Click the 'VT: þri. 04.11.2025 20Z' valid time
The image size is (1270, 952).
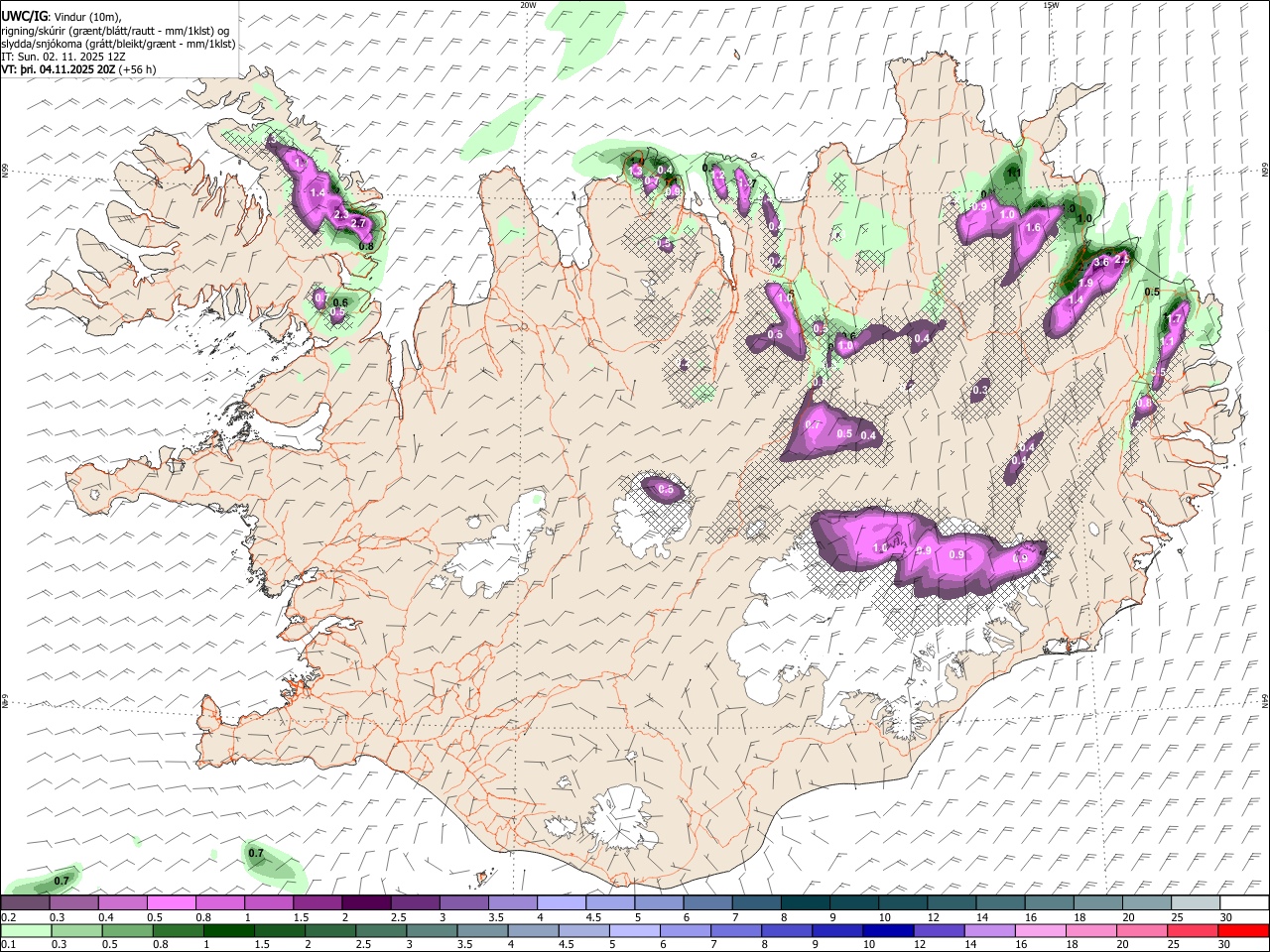click(x=59, y=69)
